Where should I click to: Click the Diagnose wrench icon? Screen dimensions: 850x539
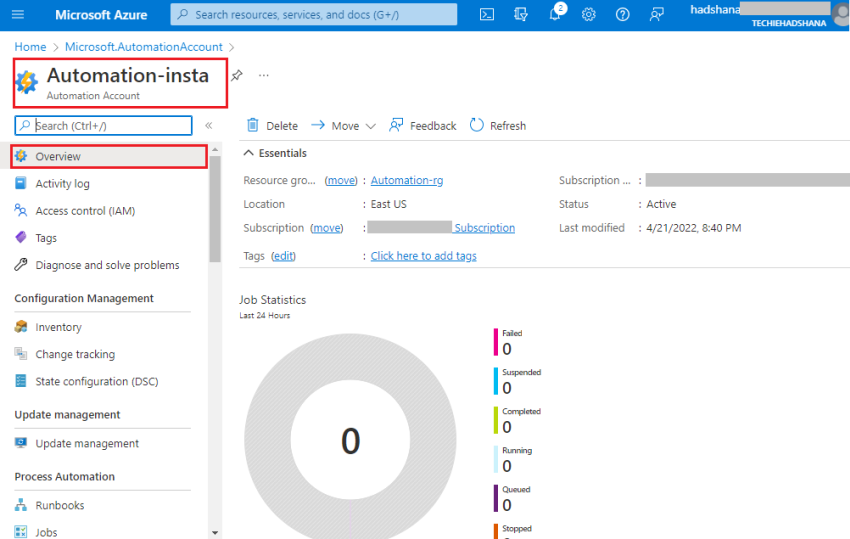pos(21,265)
